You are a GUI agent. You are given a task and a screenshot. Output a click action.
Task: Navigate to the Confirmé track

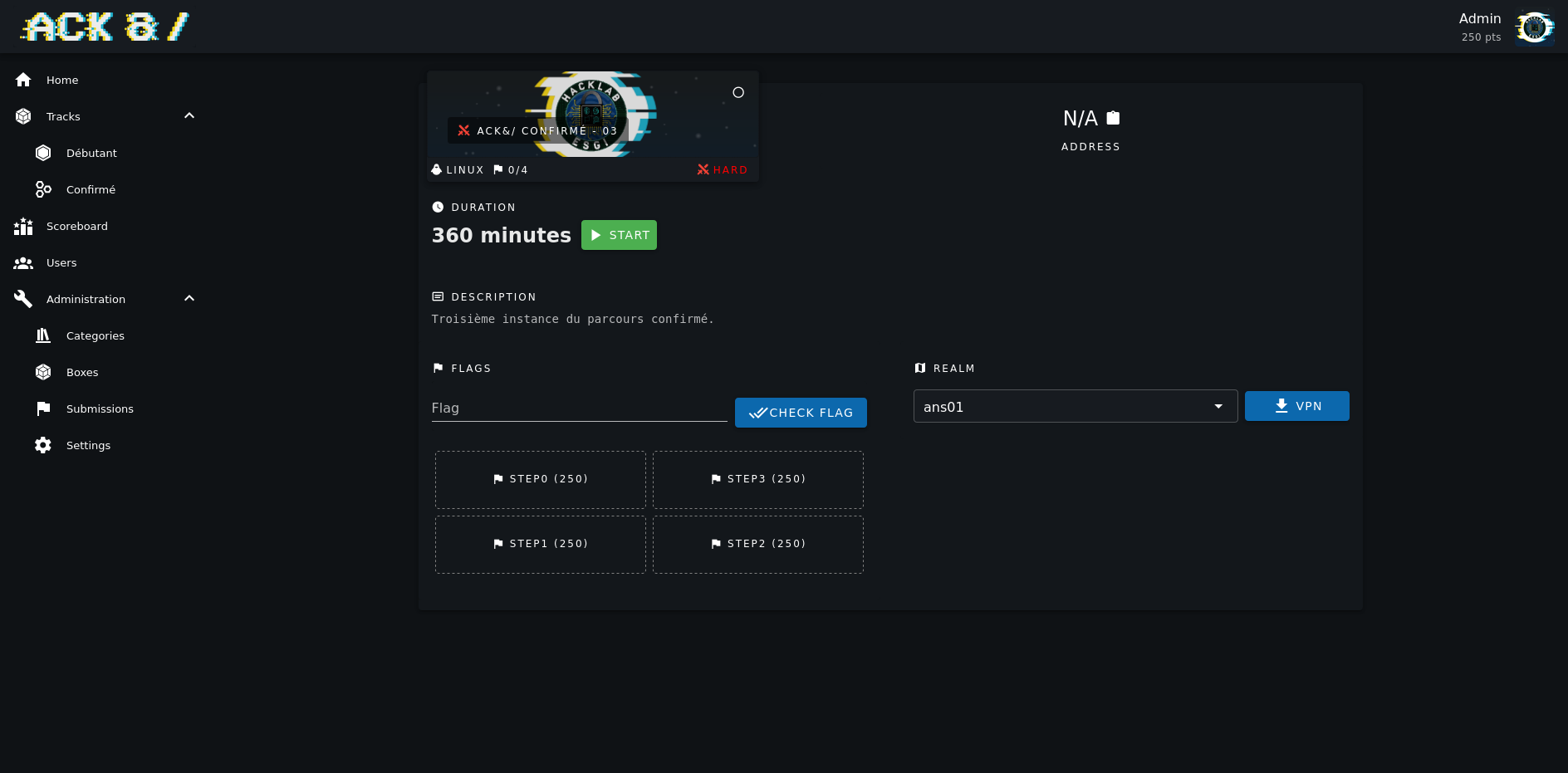pyautogui.click(x=91, y=189)
